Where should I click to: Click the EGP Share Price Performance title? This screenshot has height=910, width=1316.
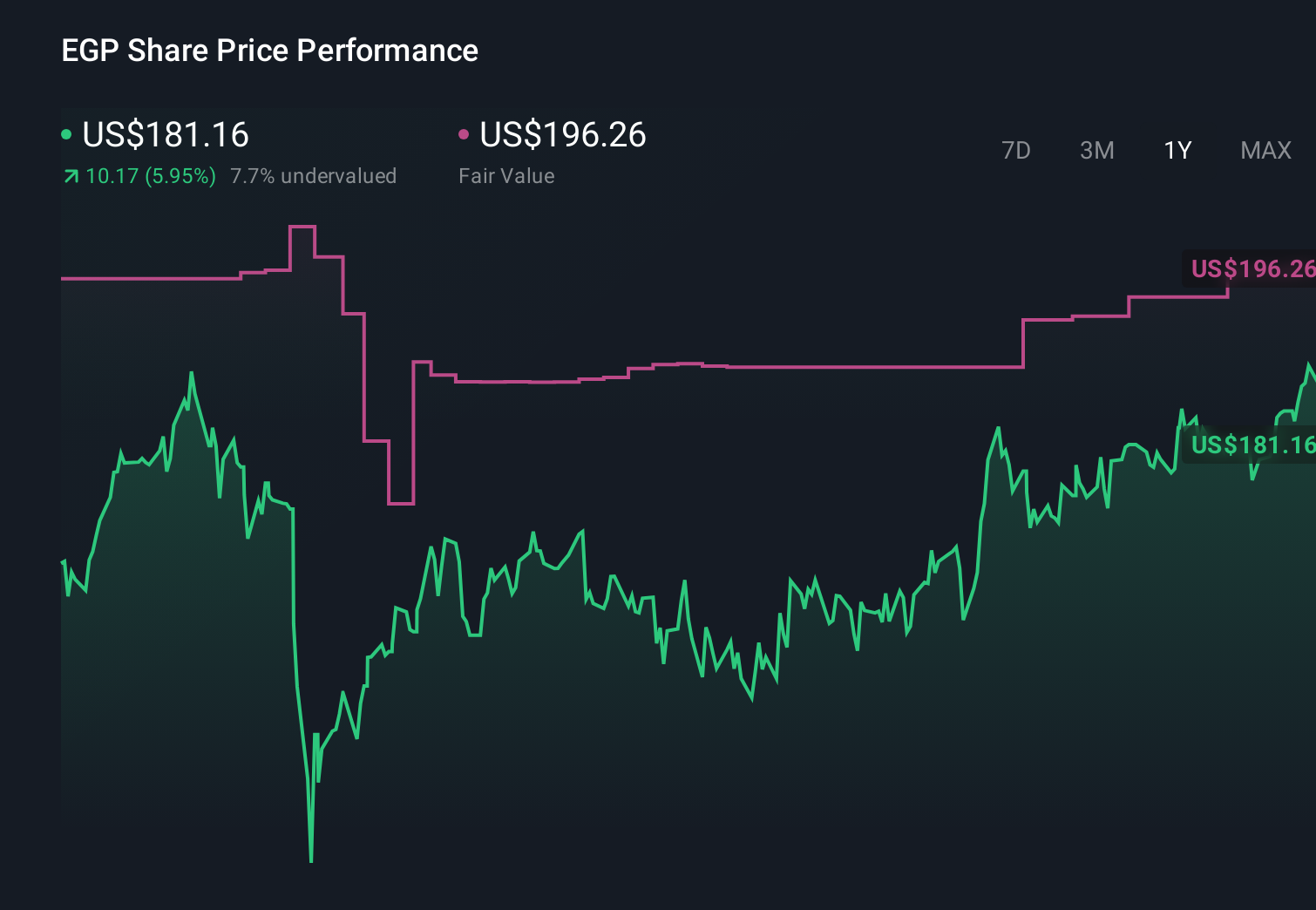[269, 51]
